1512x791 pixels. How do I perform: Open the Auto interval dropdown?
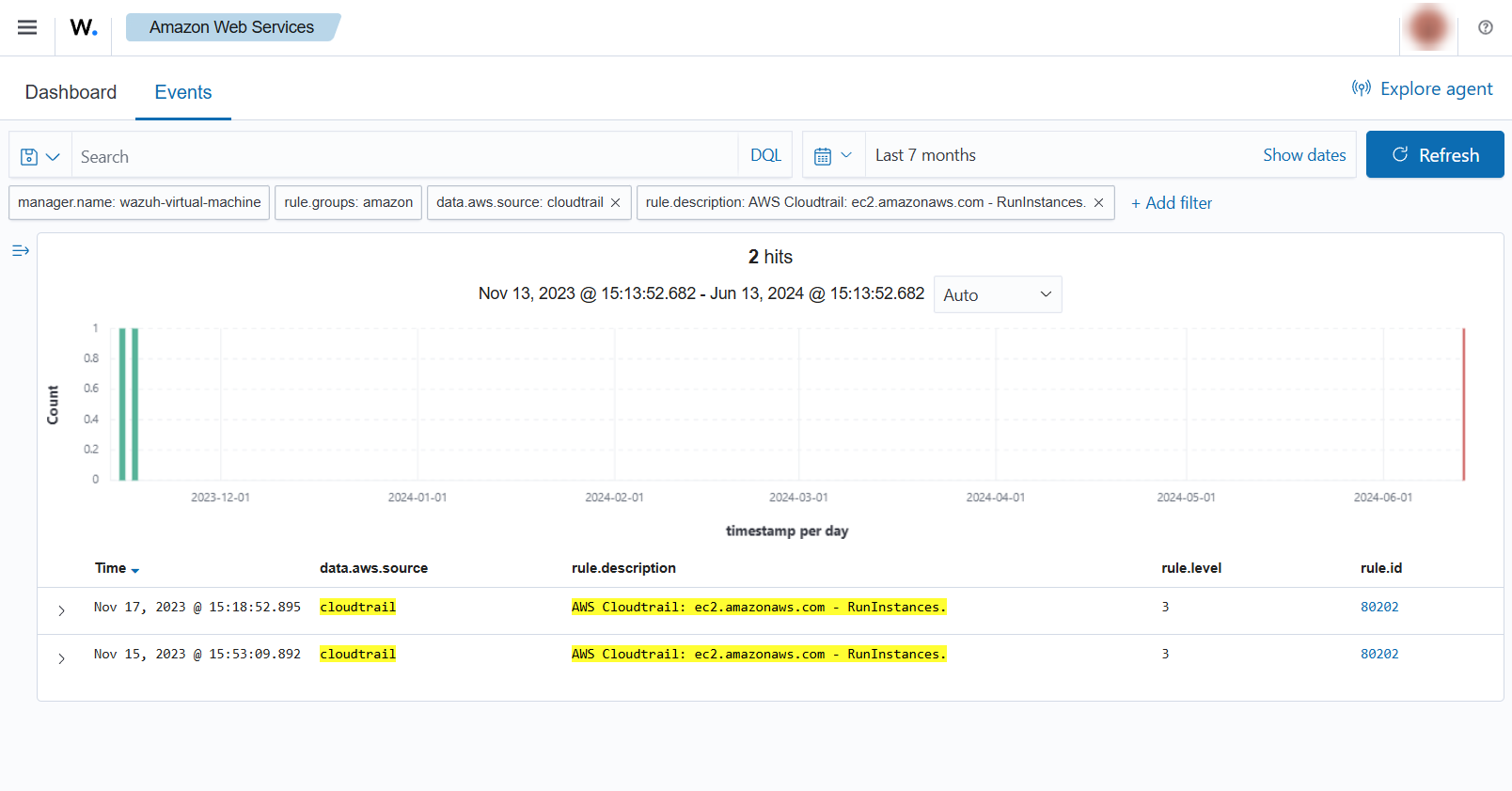coord(997,294)
